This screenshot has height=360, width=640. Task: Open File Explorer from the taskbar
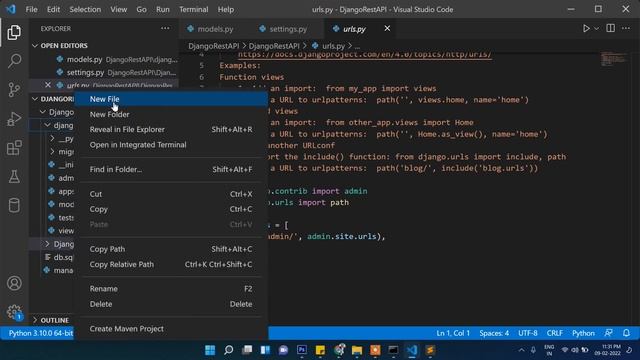click(x=357, y=350)
